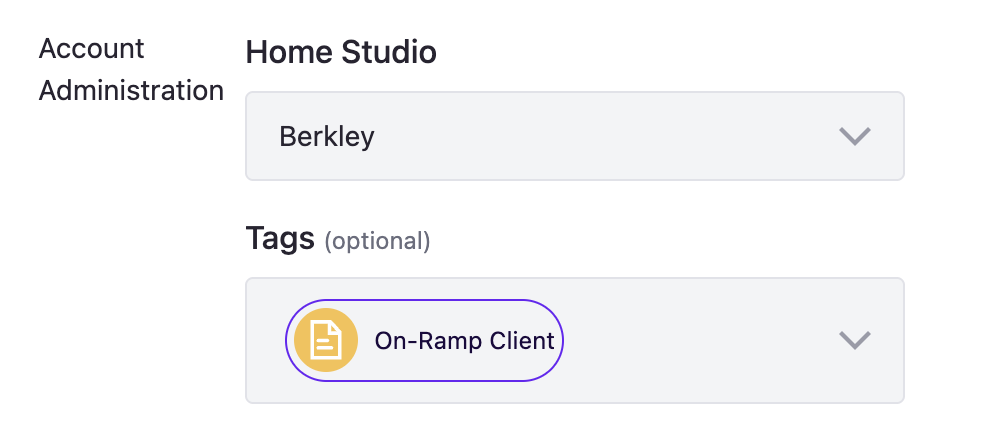Screen dimensions: 1004x438
Task: Open the Tags dropdown arrow
Action: (x=854, y=341)
